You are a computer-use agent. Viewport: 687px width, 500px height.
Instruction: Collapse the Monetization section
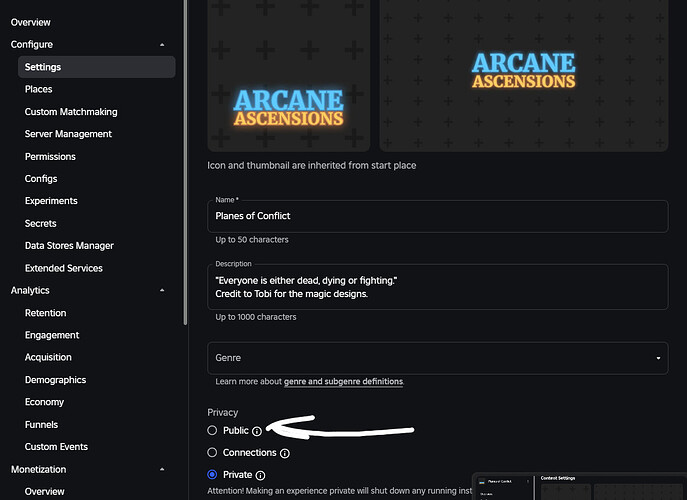pyautogui.click(x=162, y=469)
